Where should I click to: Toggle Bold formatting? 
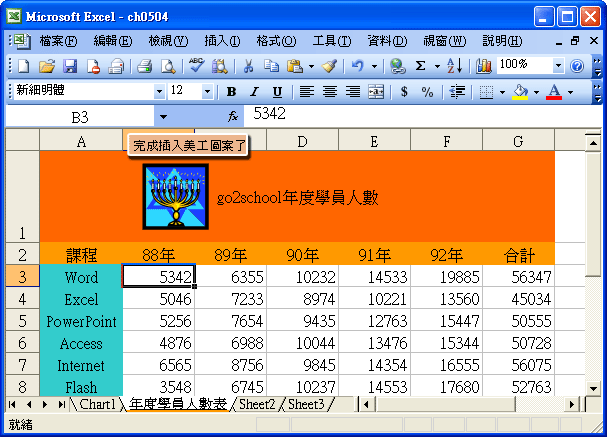232,91
